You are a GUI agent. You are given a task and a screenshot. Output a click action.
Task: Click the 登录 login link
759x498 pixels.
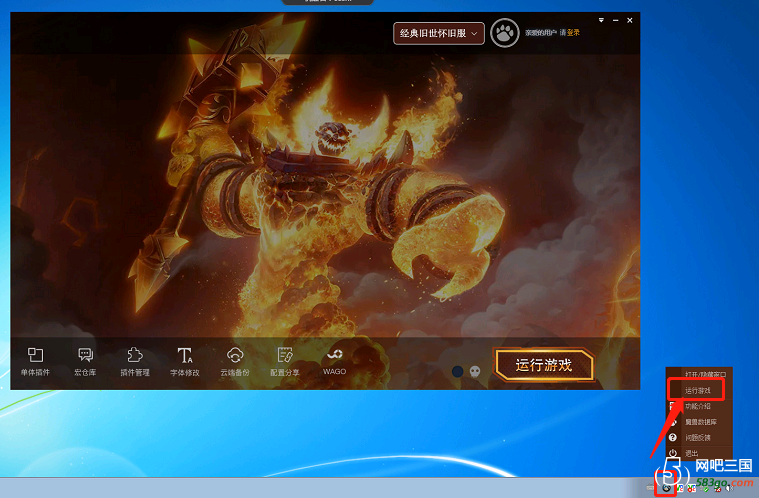(574, 33)
